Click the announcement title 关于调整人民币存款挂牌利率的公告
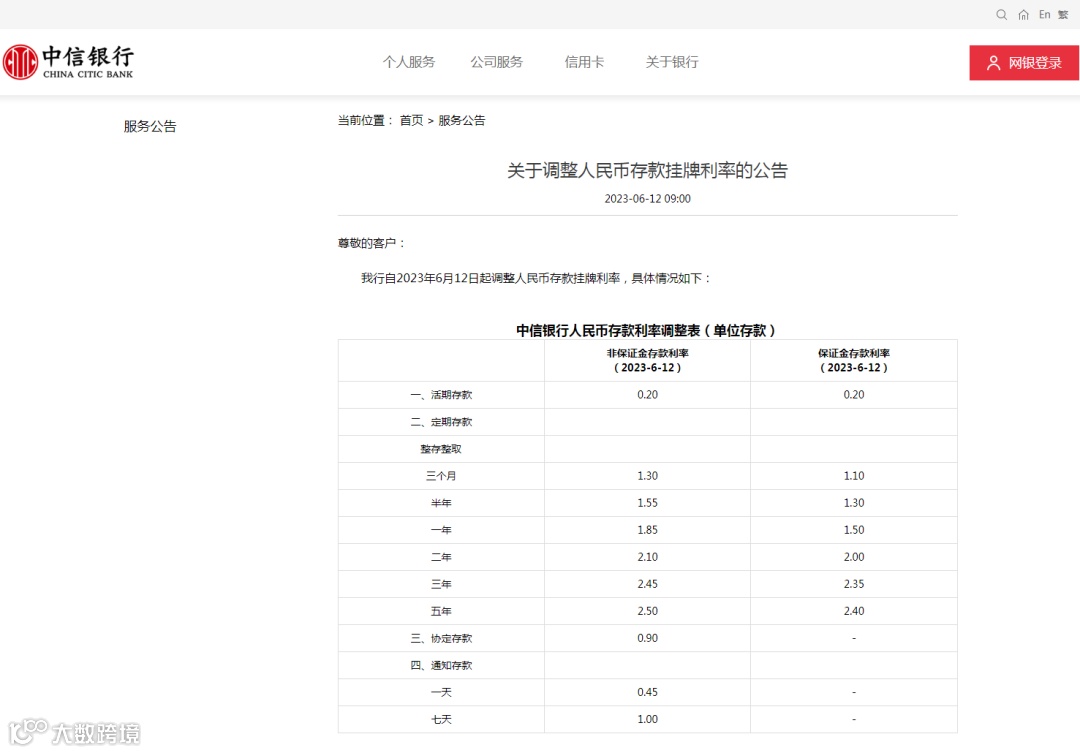Viewport: 1080px width, 753px height. pos(647,170)
